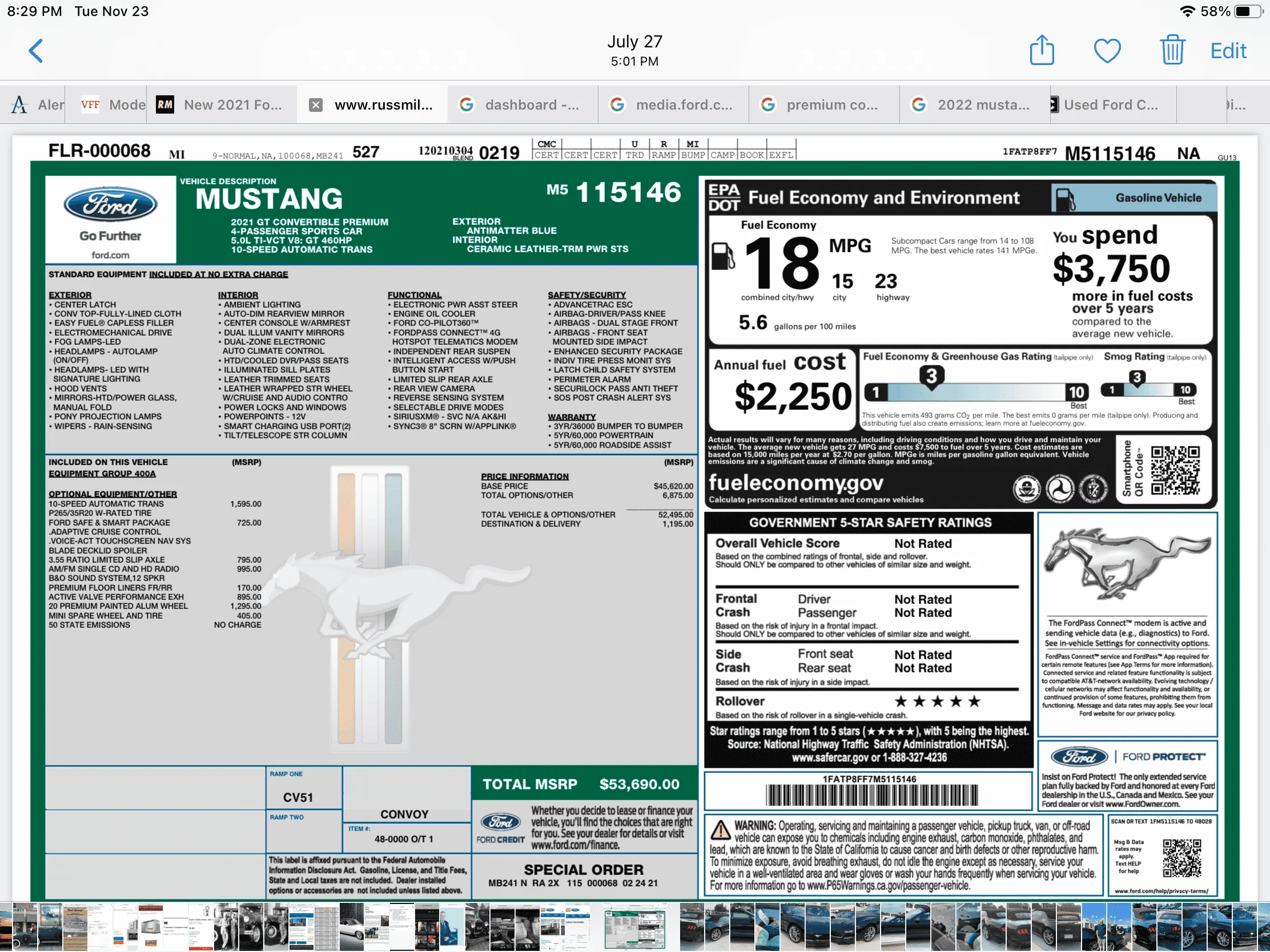Tap the "2022 musta..." tab label
This screenshot has height=952, width=1270.
click(983, 104)
